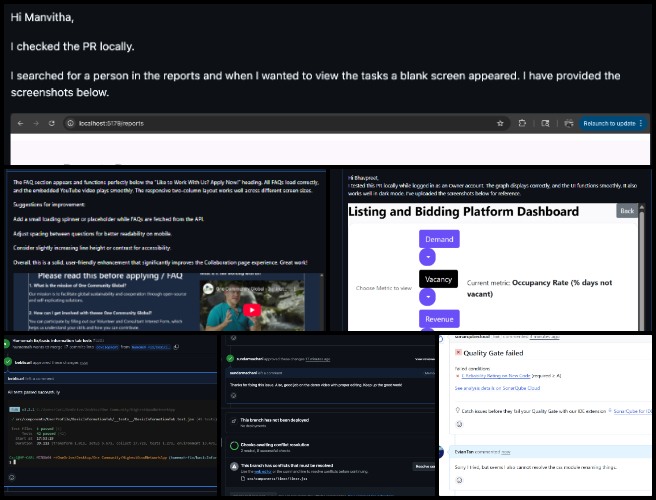
Task: Open the tab search icon in browser toolbar
Action: 545,123
